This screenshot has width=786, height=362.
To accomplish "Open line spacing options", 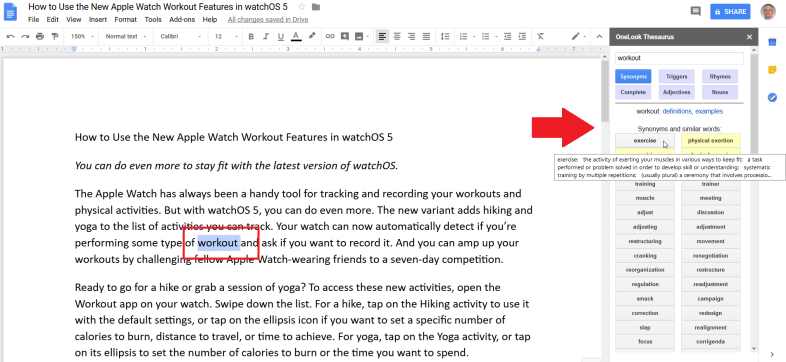I will [445, 36].
